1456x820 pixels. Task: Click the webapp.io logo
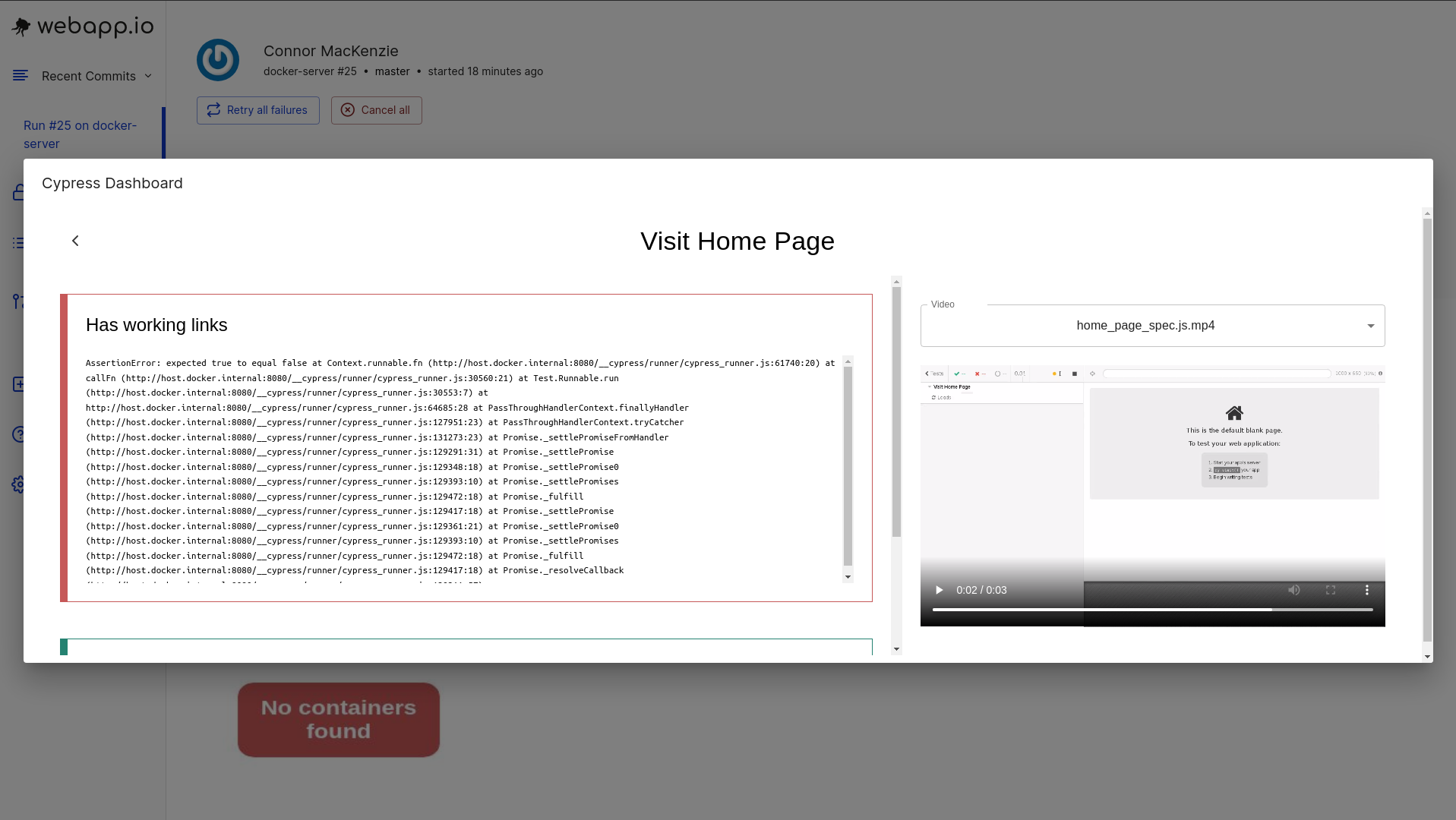click(x=83, y=27)
